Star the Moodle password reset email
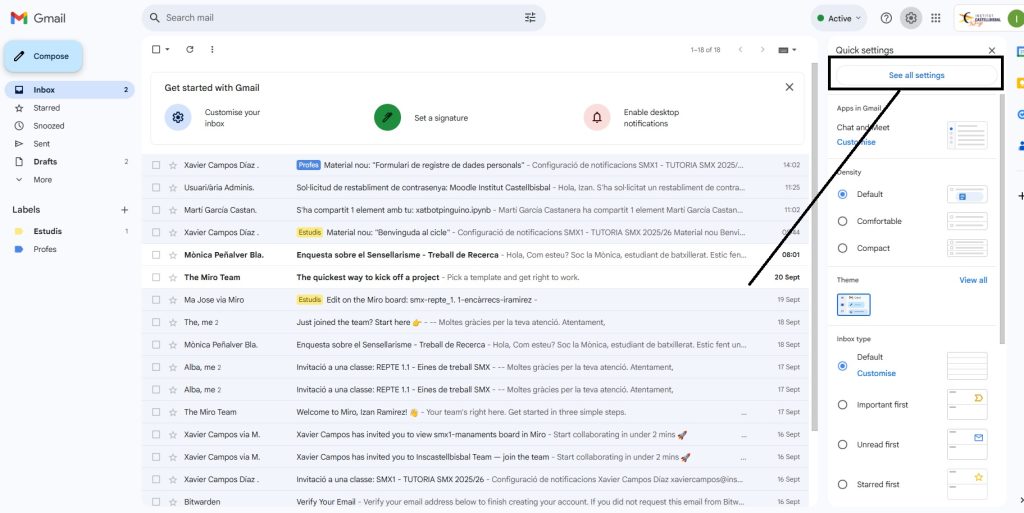The image size is (1024, 513). click(173, 187)
